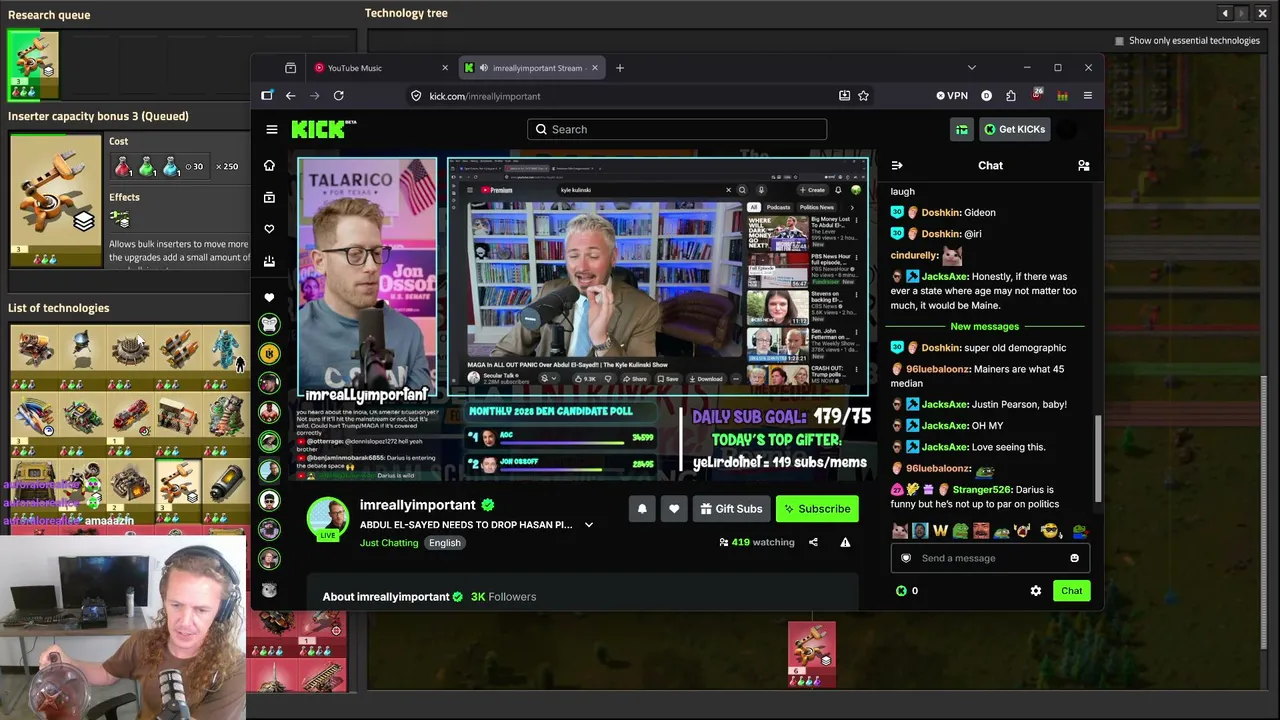Open the tab list icon left of YouTube Music tab
Image resolution: width=1280 pixels, height=720 pixels.
pos(290,68)
